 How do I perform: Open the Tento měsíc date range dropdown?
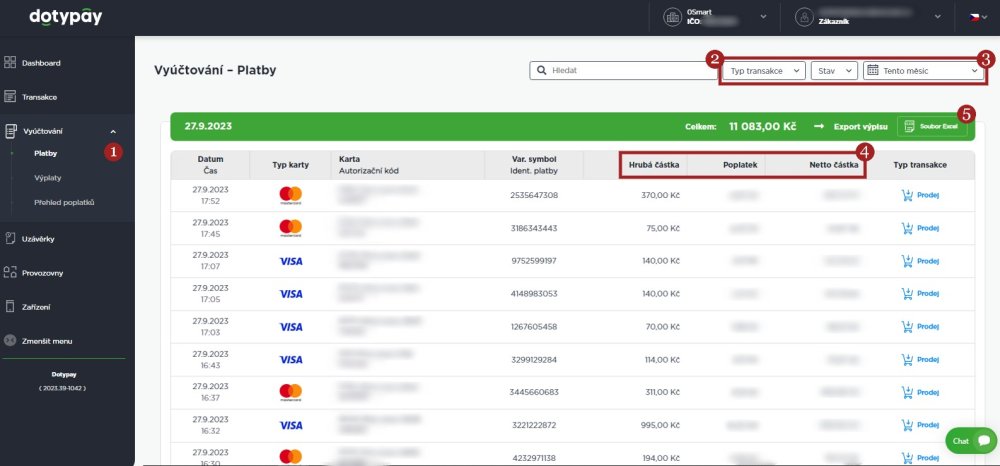pos(923,71)
